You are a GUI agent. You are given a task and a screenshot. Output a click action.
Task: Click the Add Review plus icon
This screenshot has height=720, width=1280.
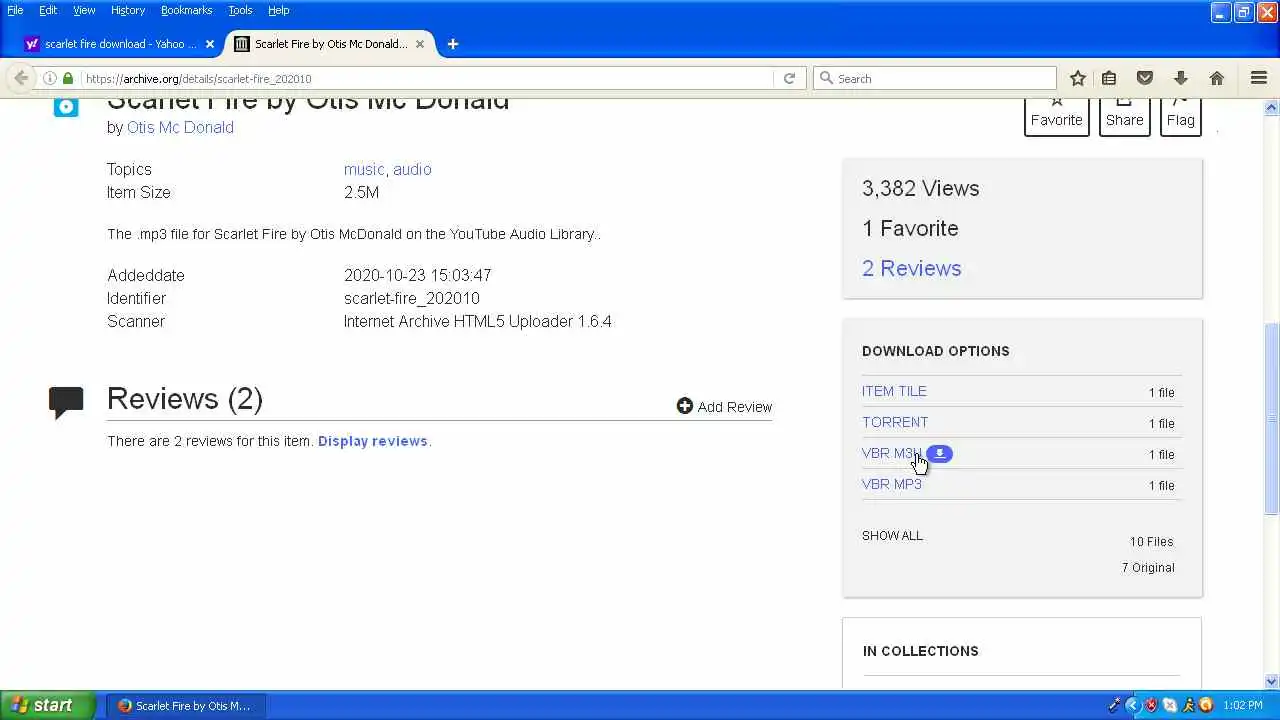(x=684, y=406)
